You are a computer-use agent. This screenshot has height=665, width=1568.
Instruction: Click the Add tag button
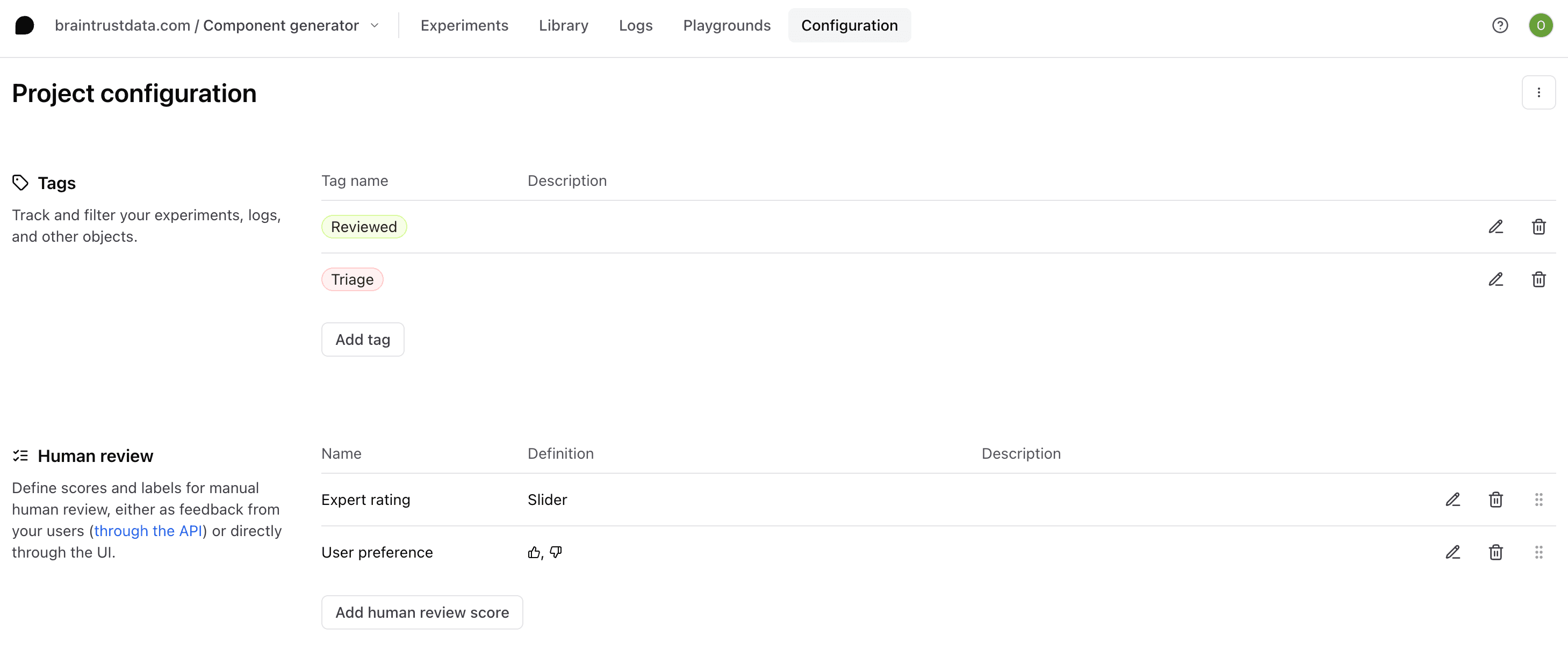[362, 339]
